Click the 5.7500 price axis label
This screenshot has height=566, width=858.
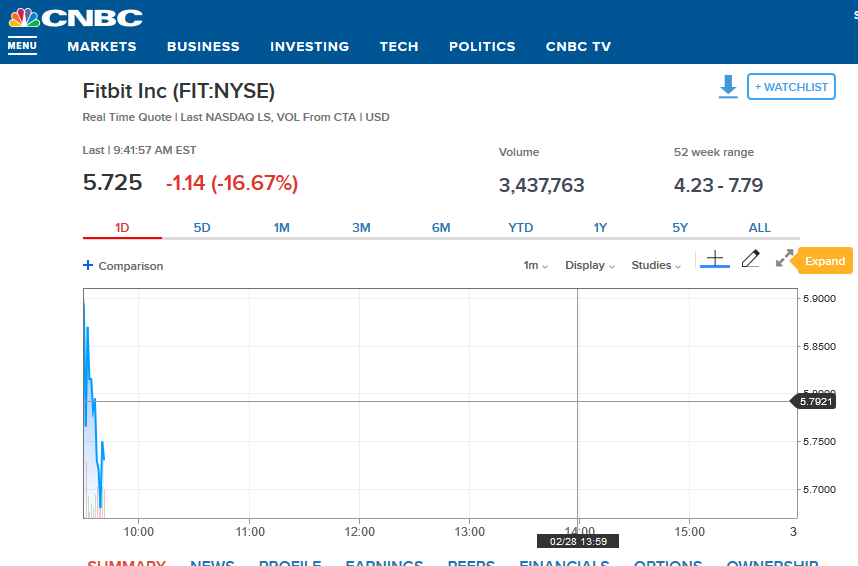[819, 442]
